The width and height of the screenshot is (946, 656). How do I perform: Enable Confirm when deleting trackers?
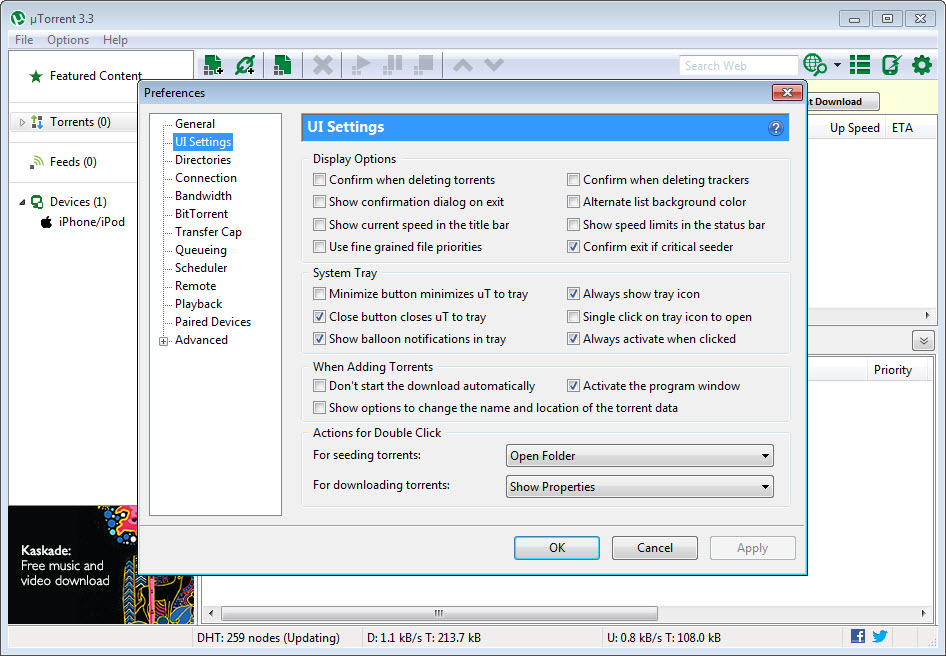pos(573,180)
